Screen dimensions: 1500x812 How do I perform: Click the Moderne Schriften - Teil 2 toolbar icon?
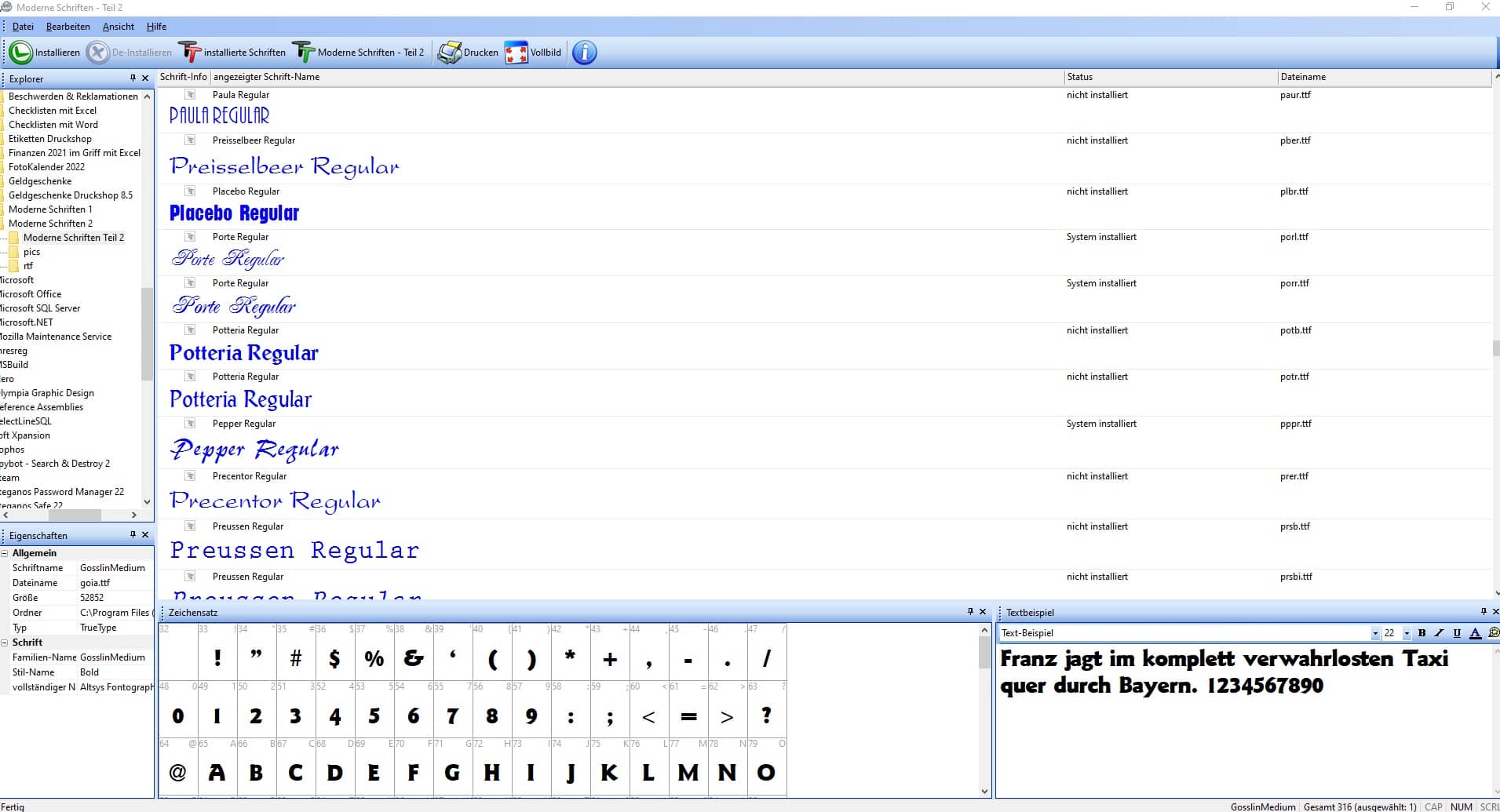pyautogui.click(x=304, y=53)
